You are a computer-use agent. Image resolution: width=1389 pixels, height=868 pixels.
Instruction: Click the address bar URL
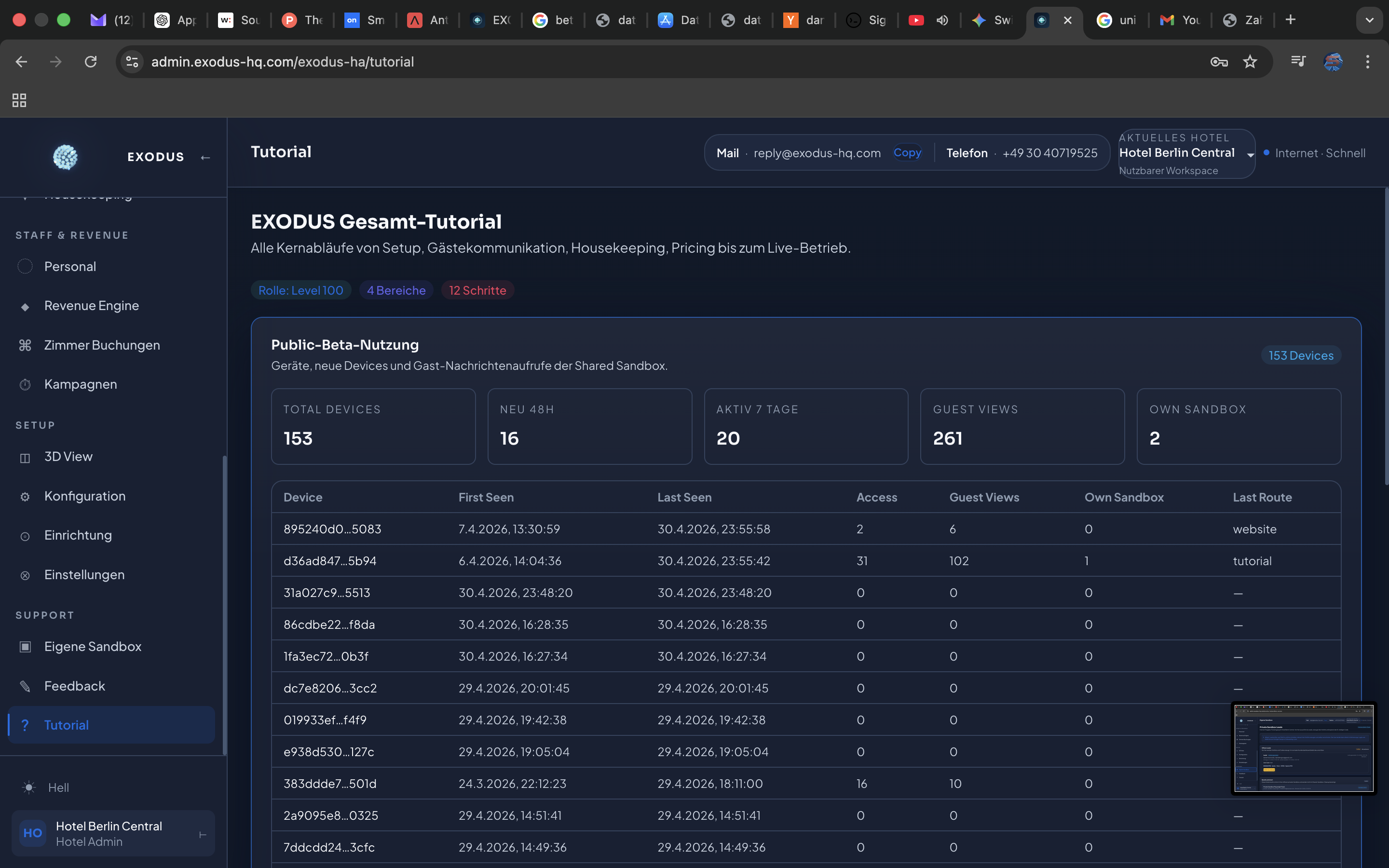coord(283,61)
